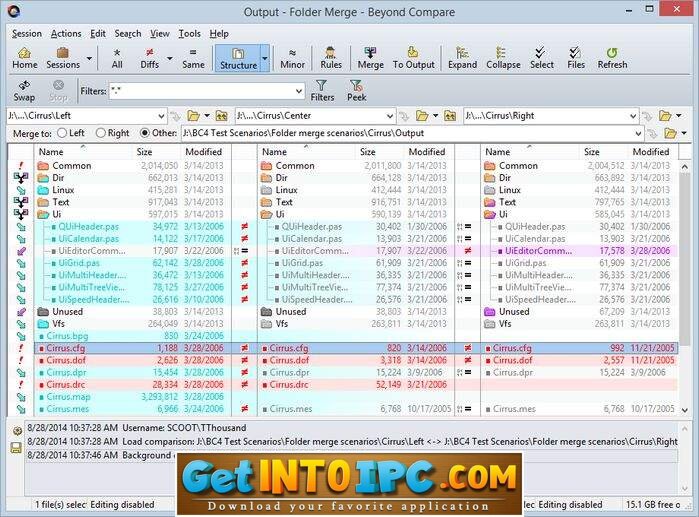Open the Home view
Image resolution: width=699 pixels, height=517 pixels.
tap(25, 58)
